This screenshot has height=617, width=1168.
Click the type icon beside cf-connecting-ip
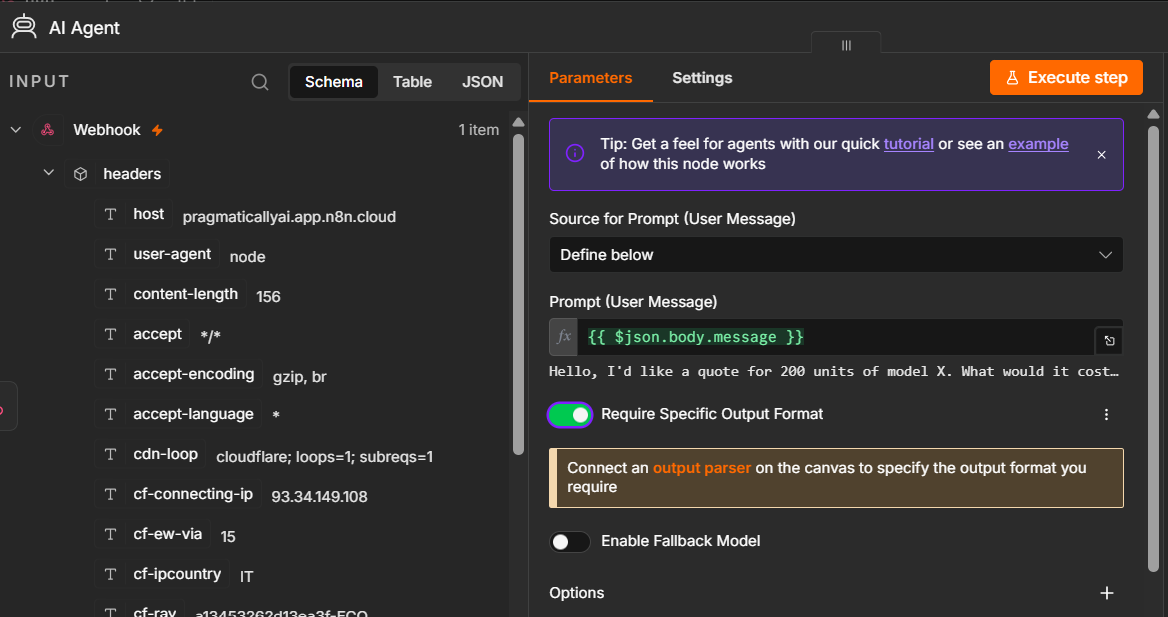pos(110,494)
